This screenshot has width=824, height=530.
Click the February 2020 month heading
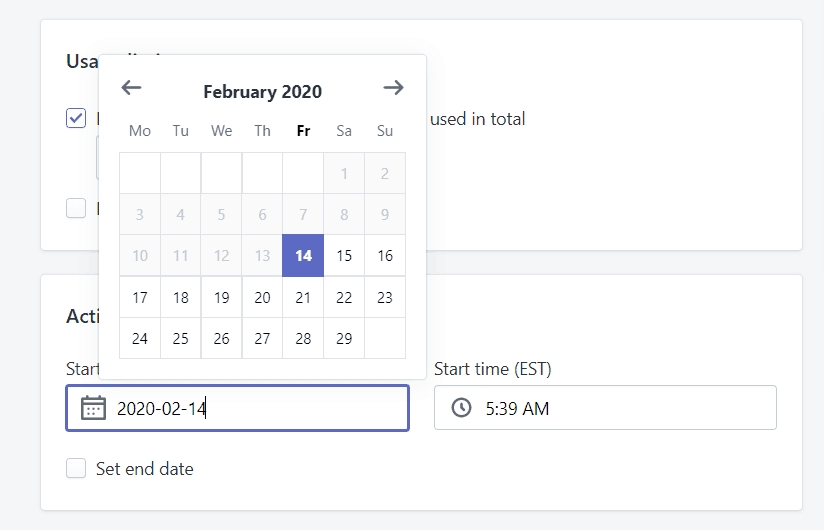click(262, 91)
